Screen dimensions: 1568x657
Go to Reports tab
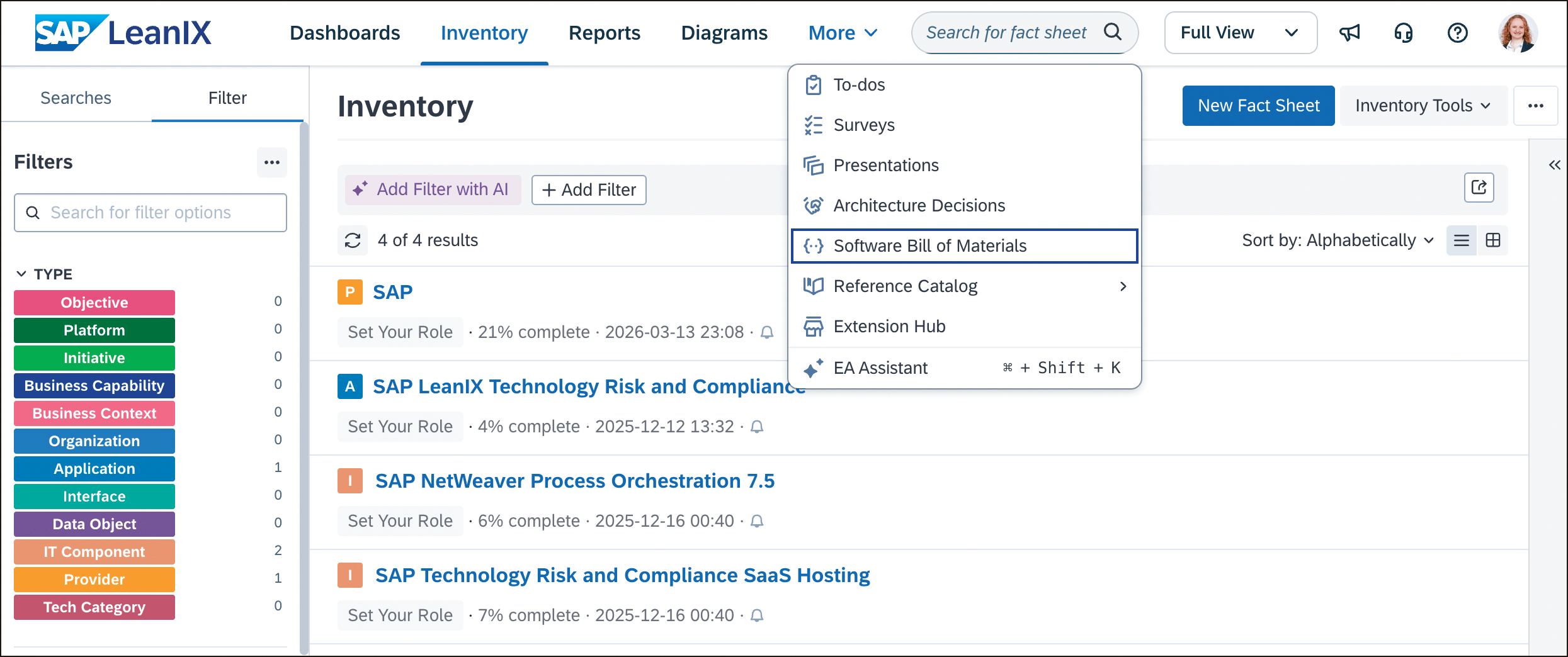pos(605,33)
